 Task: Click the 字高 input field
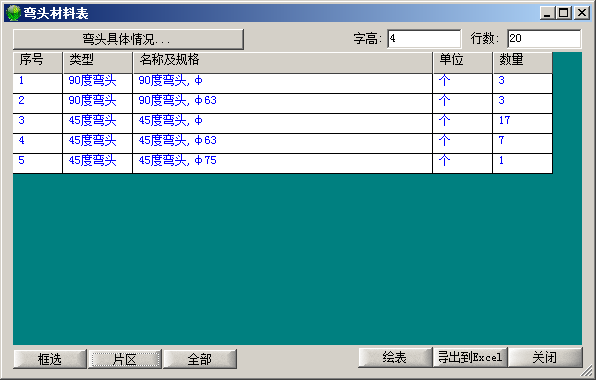coord(424,39)
